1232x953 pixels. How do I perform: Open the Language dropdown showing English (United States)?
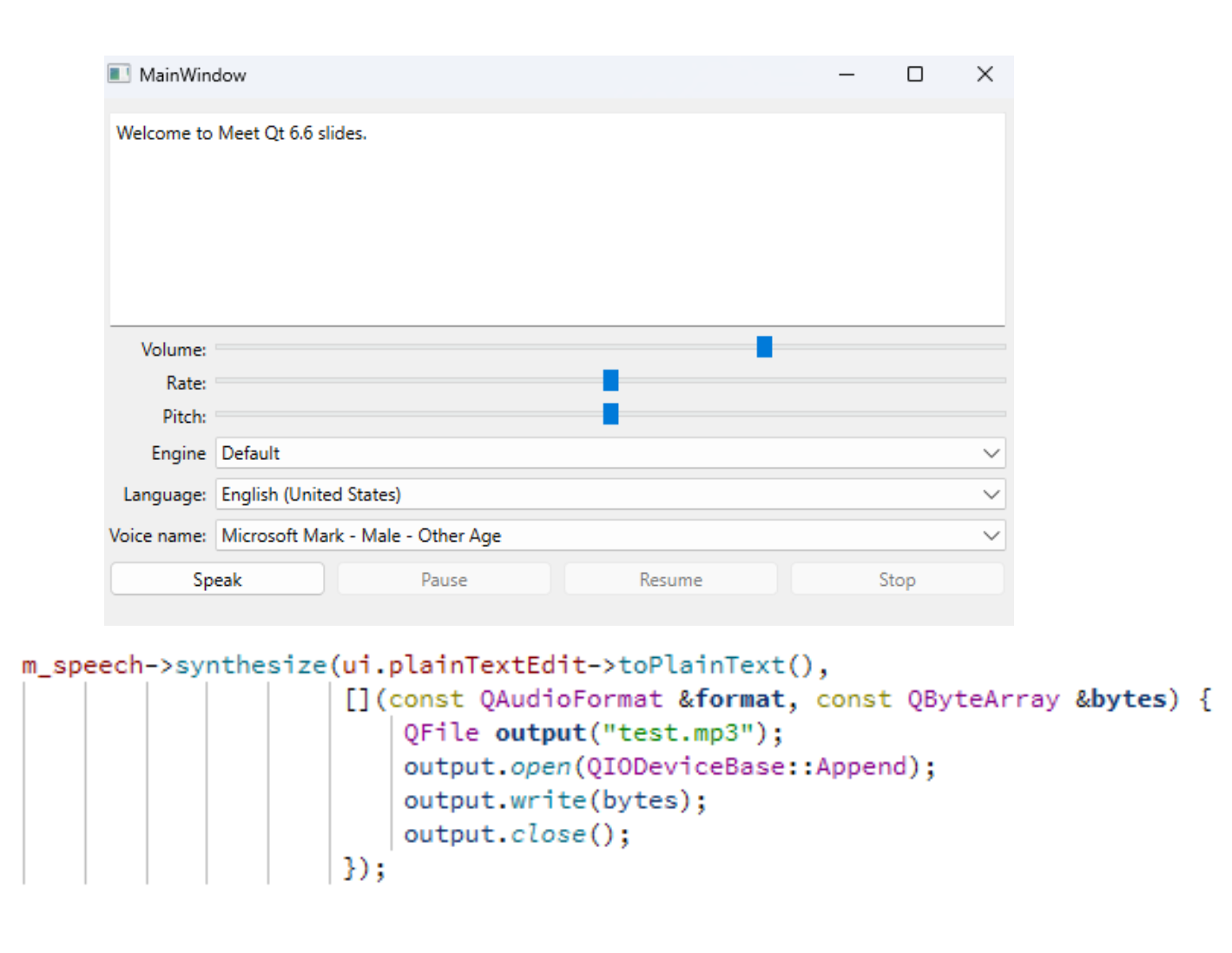tap(610, 494)
